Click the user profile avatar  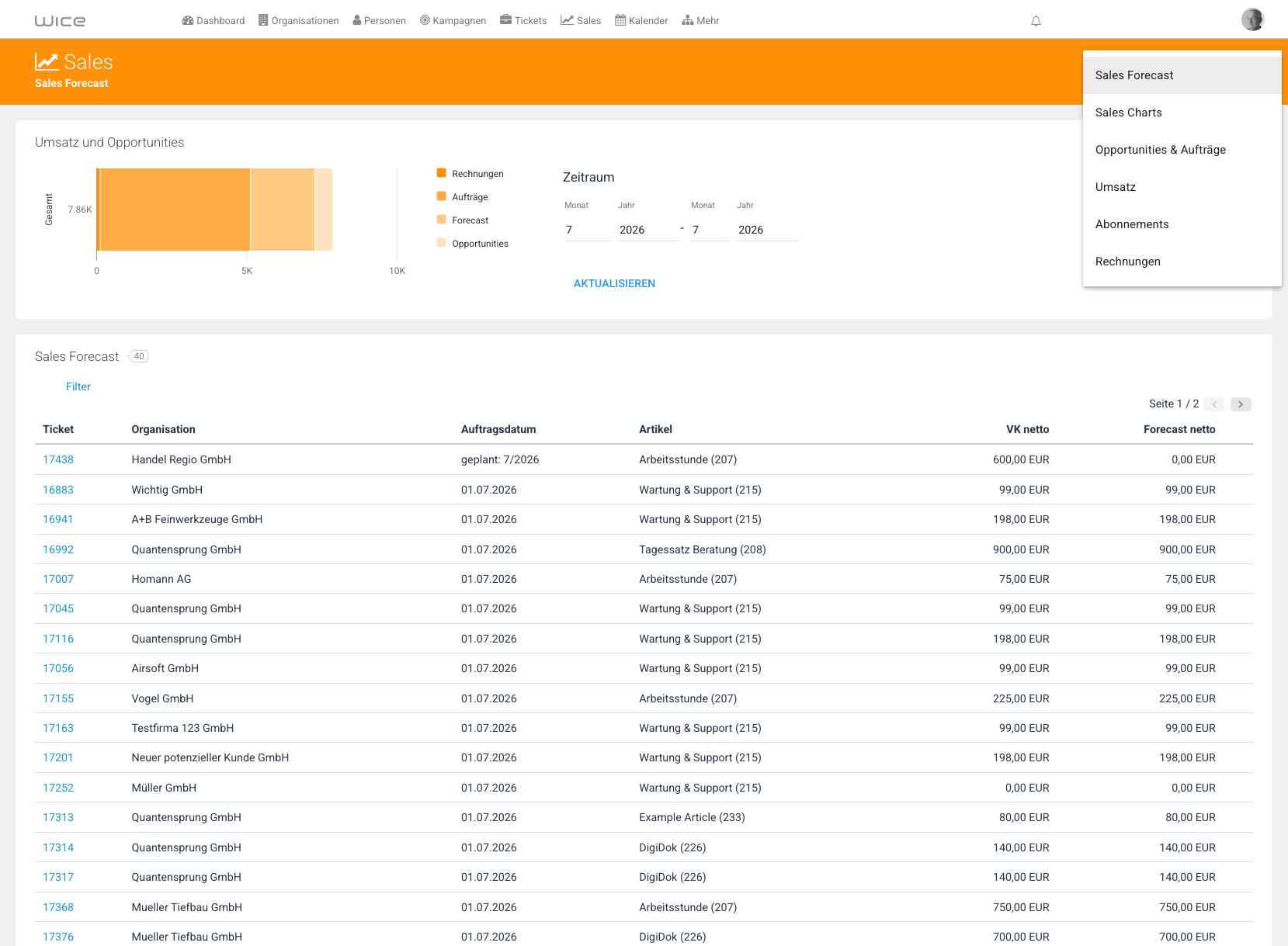(1252, 19)
